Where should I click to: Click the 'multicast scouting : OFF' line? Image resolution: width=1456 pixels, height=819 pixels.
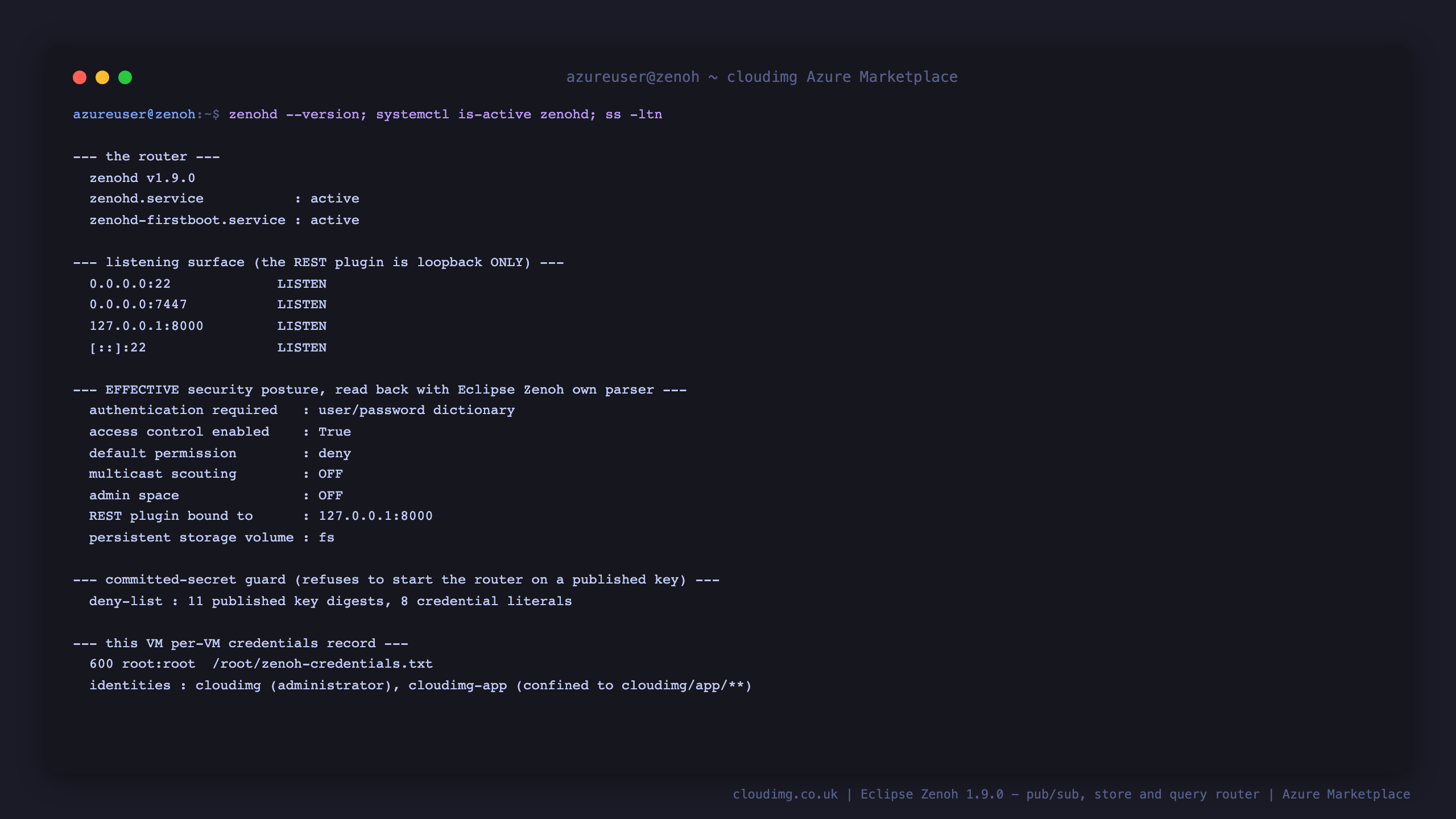[216, 474]
